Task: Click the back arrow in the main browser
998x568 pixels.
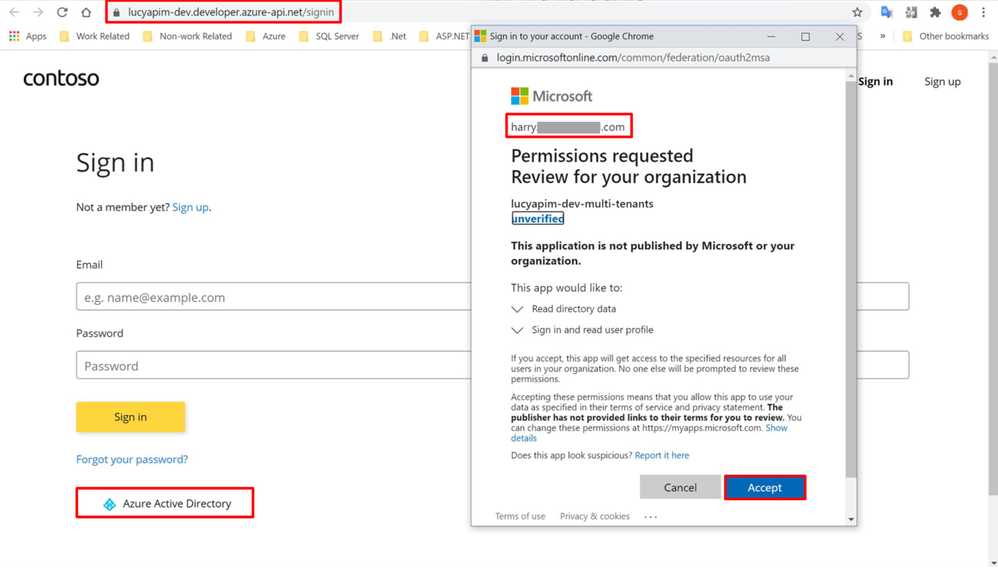Action: point(14,12)
